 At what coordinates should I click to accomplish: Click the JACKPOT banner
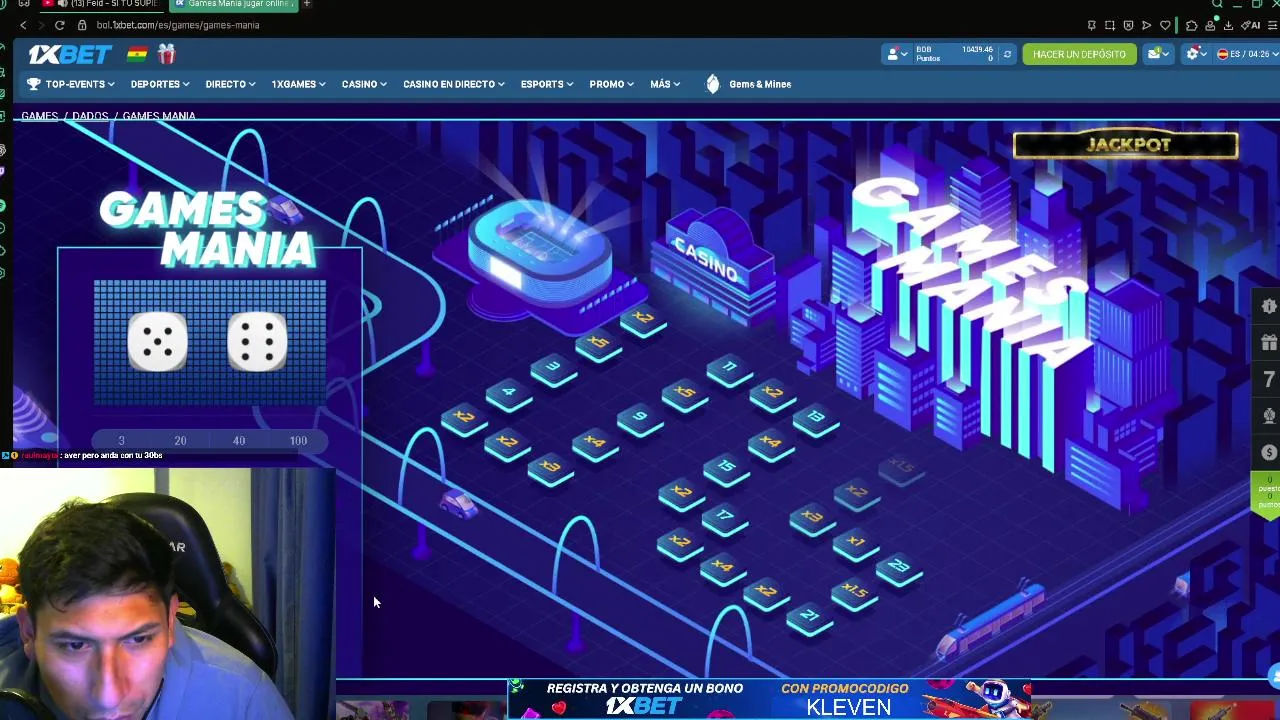[x=1126, y=145]
